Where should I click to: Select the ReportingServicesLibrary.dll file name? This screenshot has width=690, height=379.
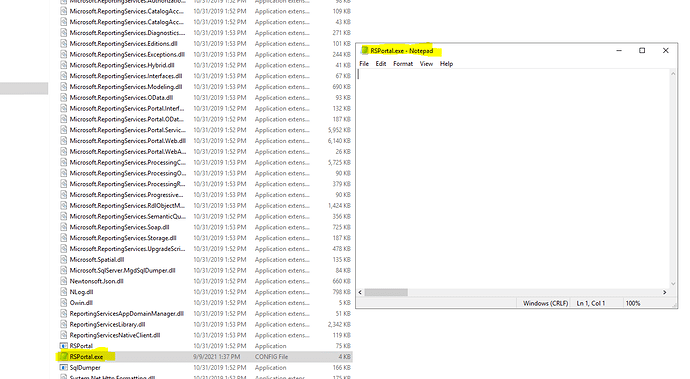(107, 324)
